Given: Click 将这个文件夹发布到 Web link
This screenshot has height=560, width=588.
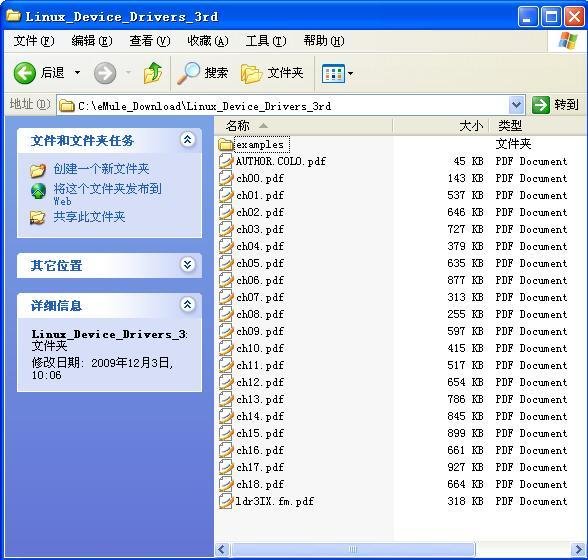Looking at the screenshot, I should (x=107, y=194).
